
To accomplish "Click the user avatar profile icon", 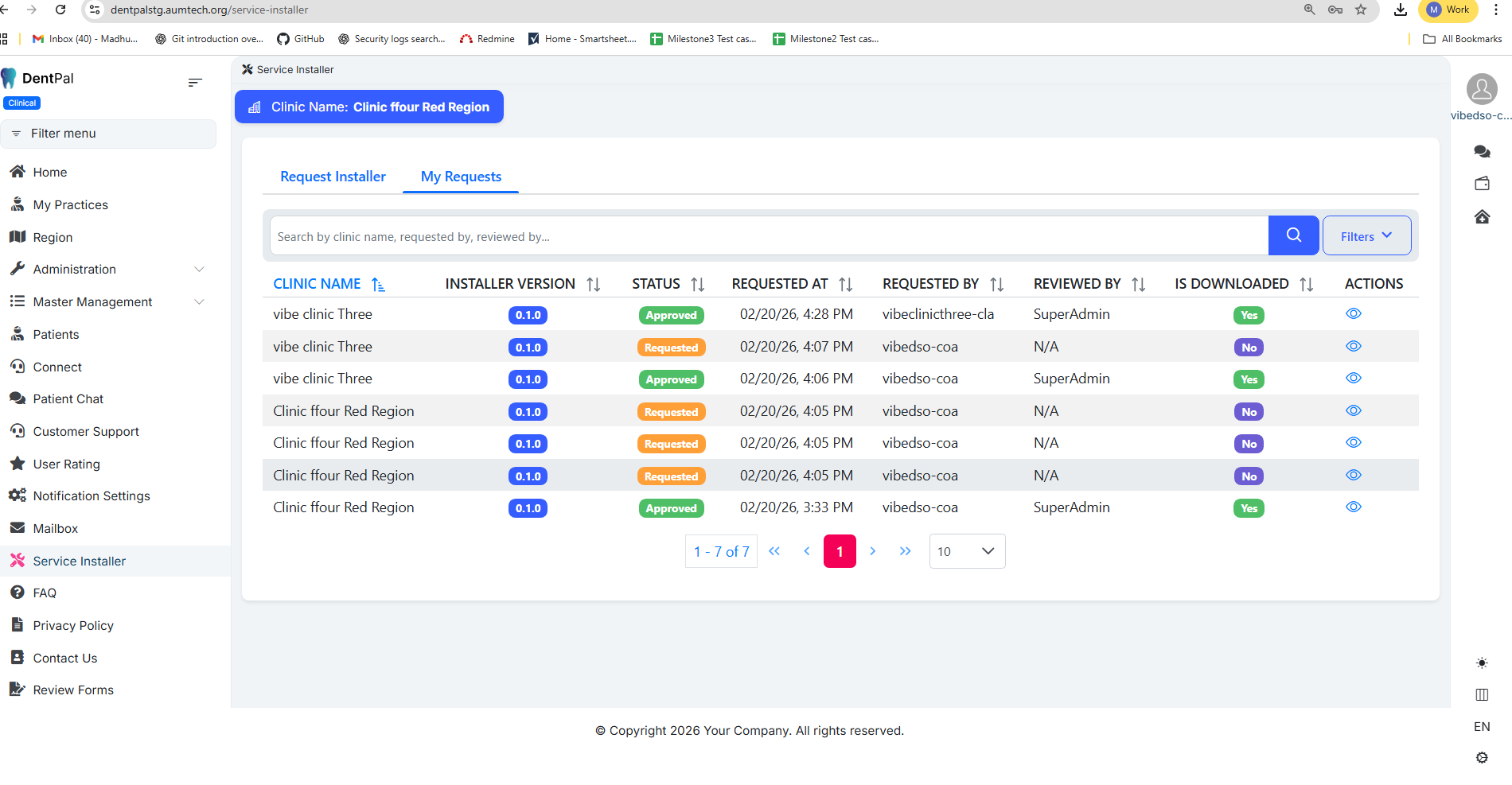I will (x=1482, y=89).
